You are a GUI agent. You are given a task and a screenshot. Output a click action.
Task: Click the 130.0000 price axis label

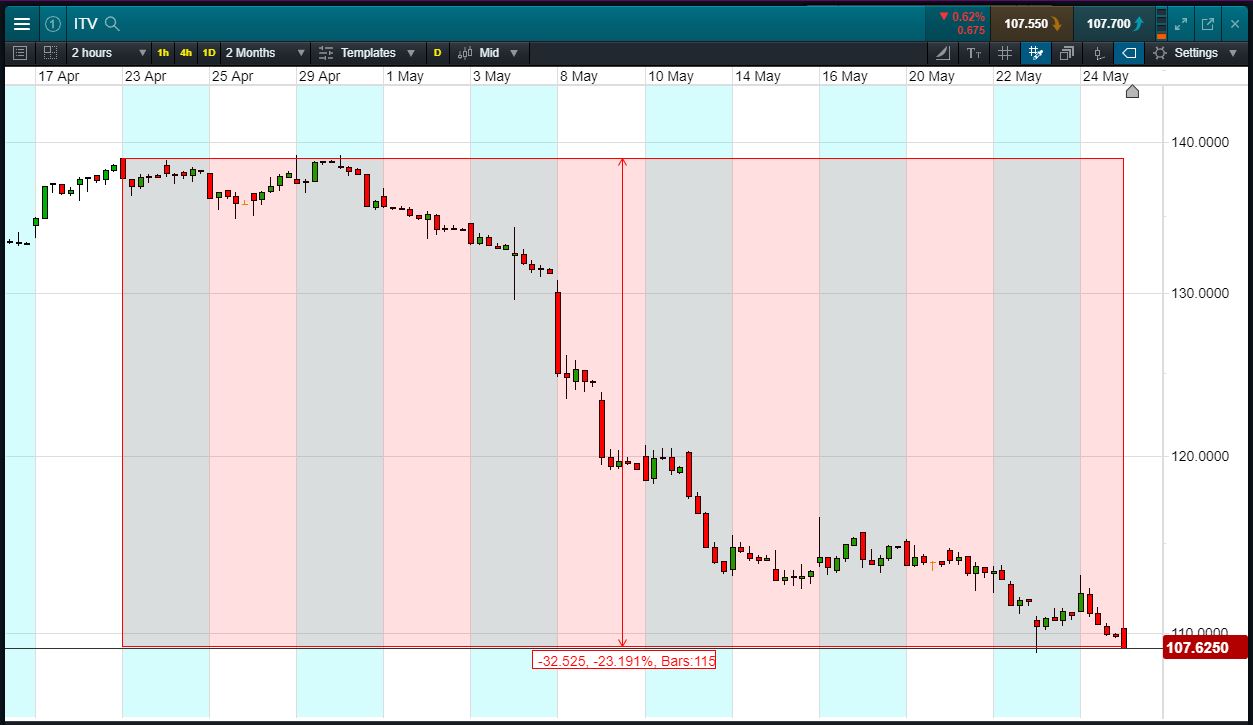coord(1200,293)
